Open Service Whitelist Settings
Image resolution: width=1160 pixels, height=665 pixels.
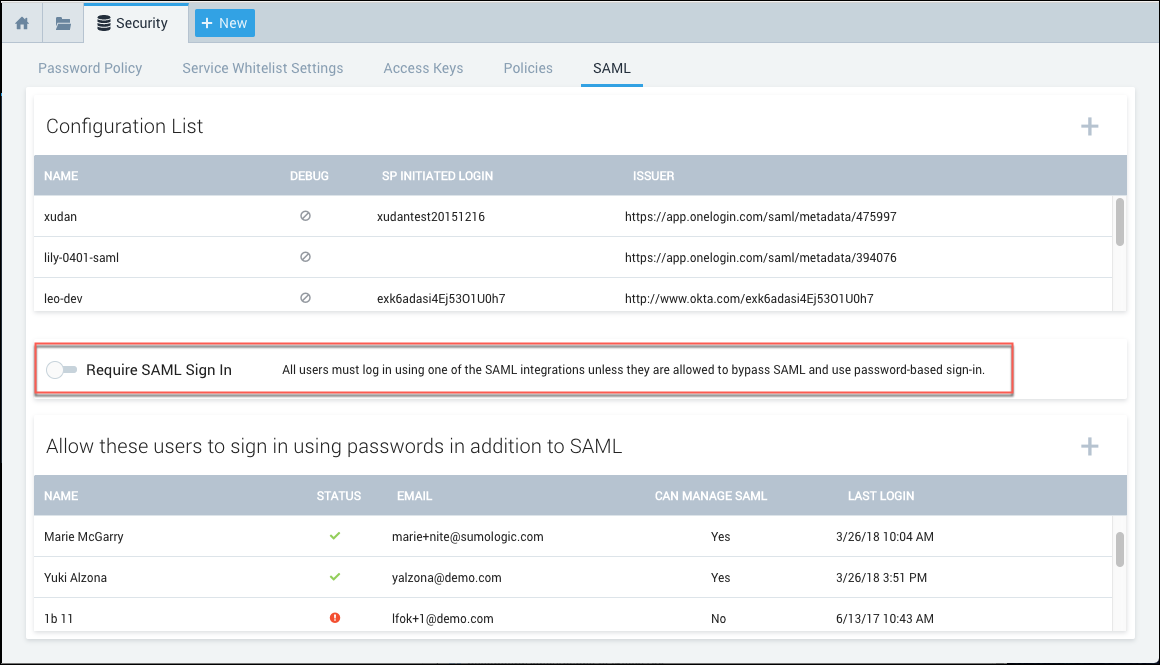[x=262, y=68]
